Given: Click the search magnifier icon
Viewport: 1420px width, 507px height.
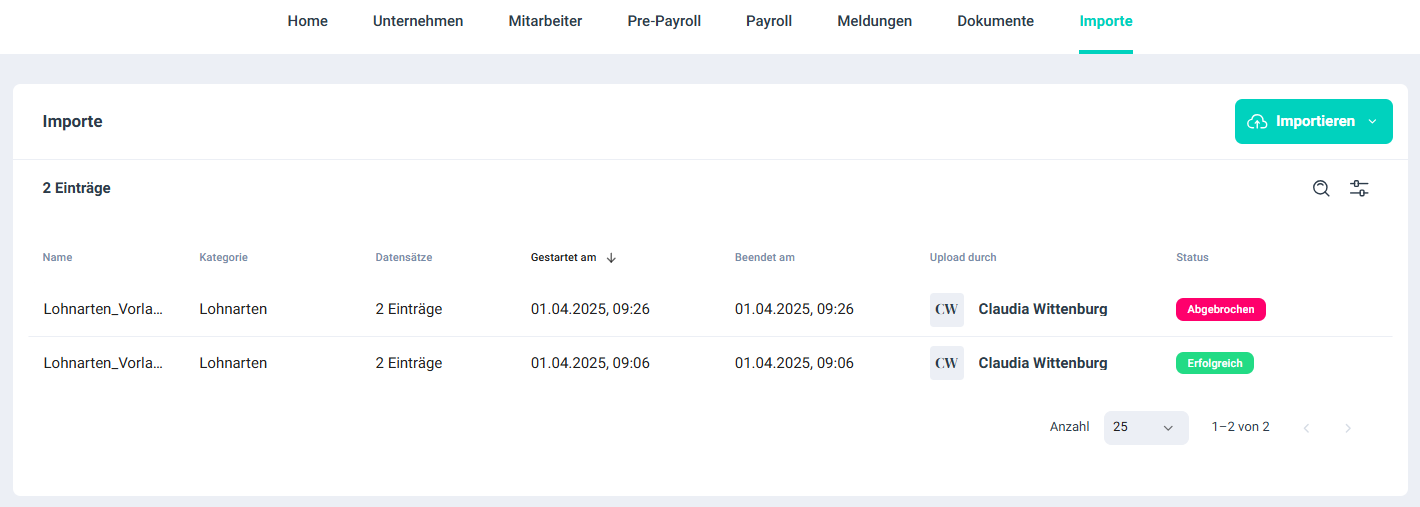Looking at the screenshot, I should (x=1321, y=188).
